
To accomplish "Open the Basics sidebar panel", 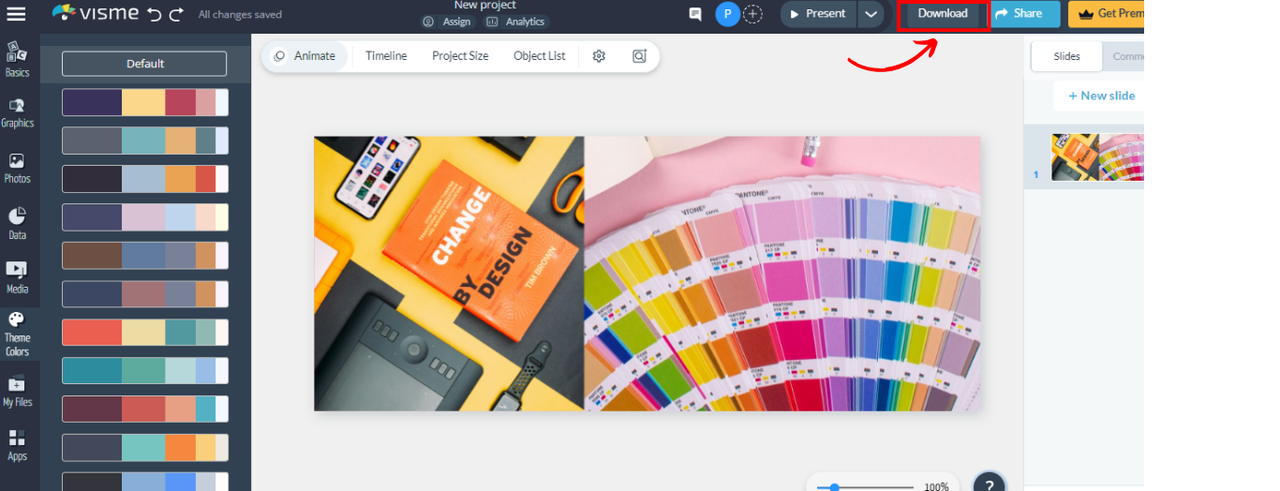I will [x=17, y=60].
